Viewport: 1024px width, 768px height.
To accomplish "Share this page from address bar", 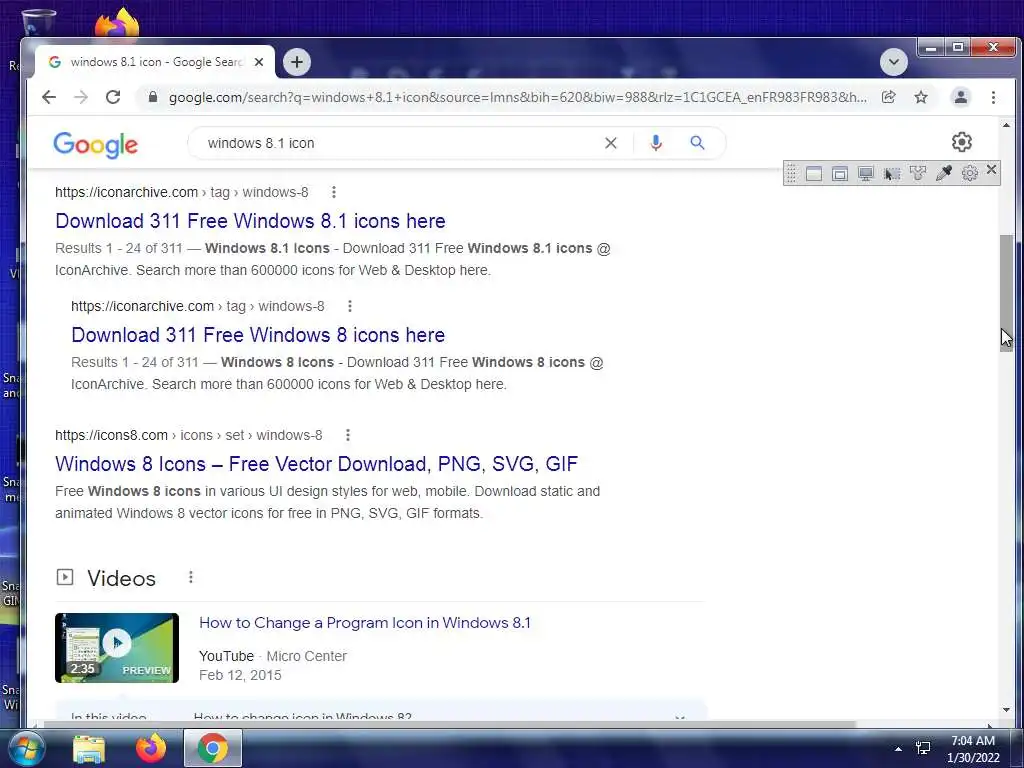I will 888,97.
